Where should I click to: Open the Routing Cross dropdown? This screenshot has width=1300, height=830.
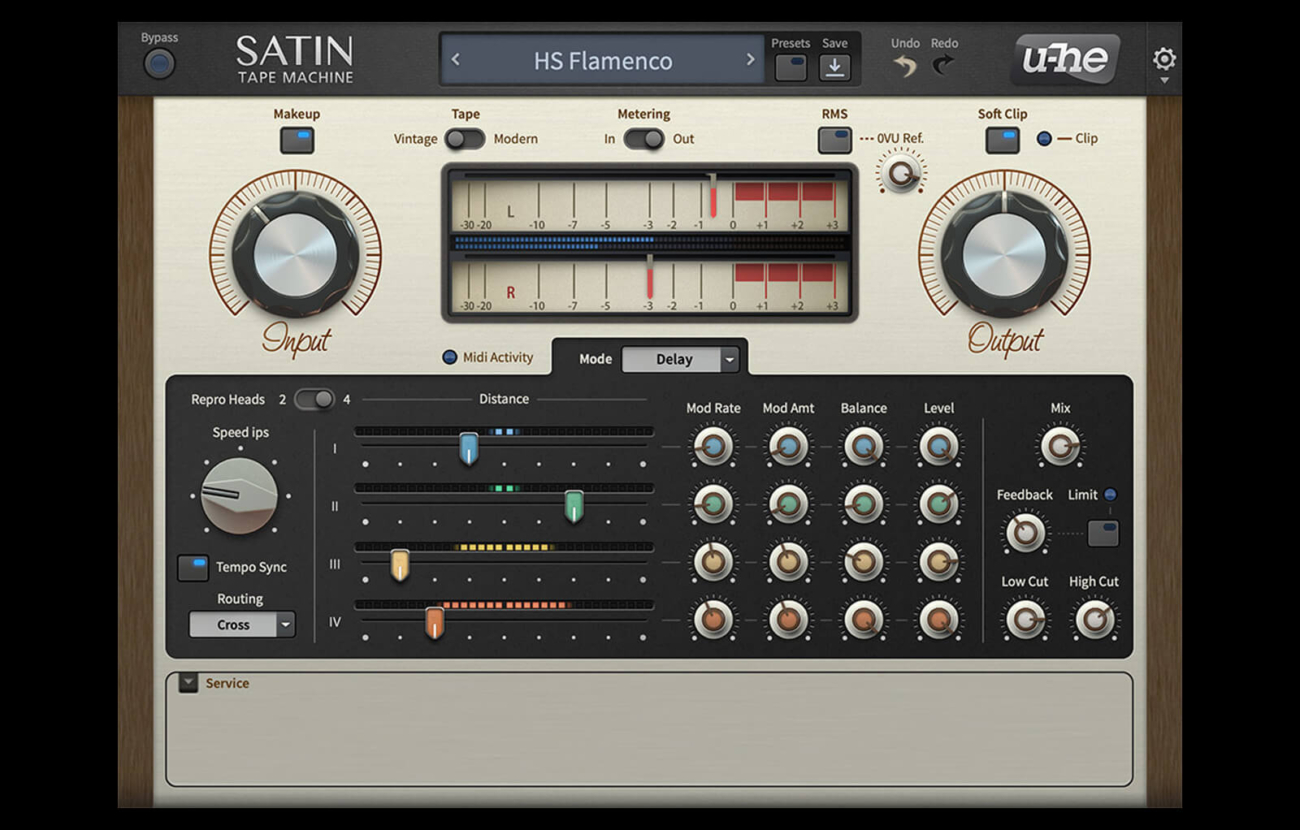[x=242, y=624]
